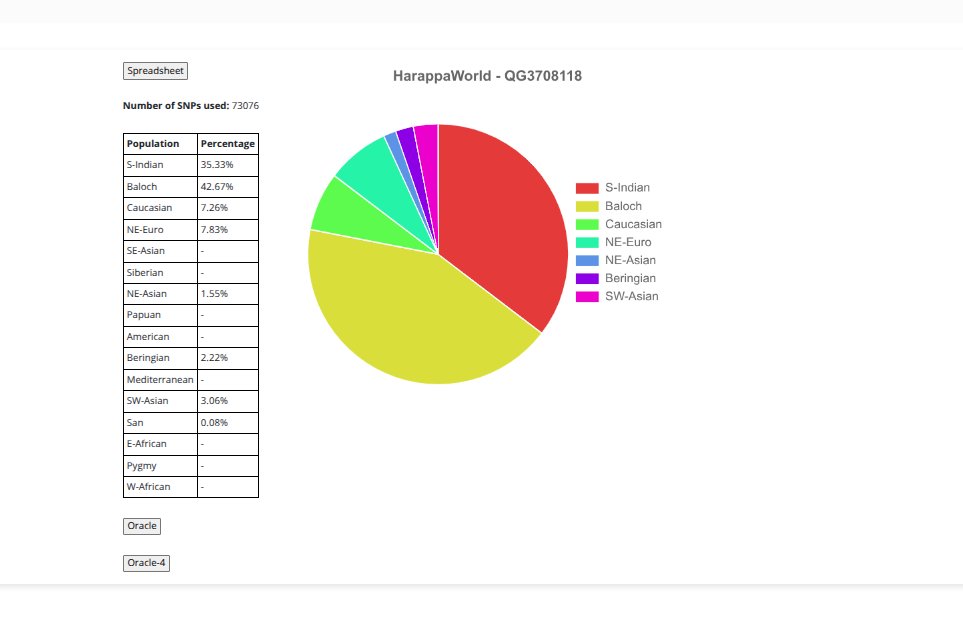Screen dimensions: 963x621
Task: Click the Papuan table cell
Action: click(x=160, y=315)
